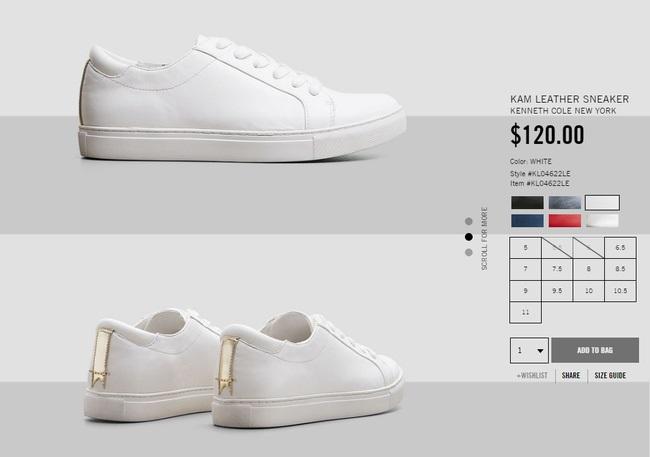Screen dimensions: 650x457
Task: Click the Add to Bag button
Action: 595,350
